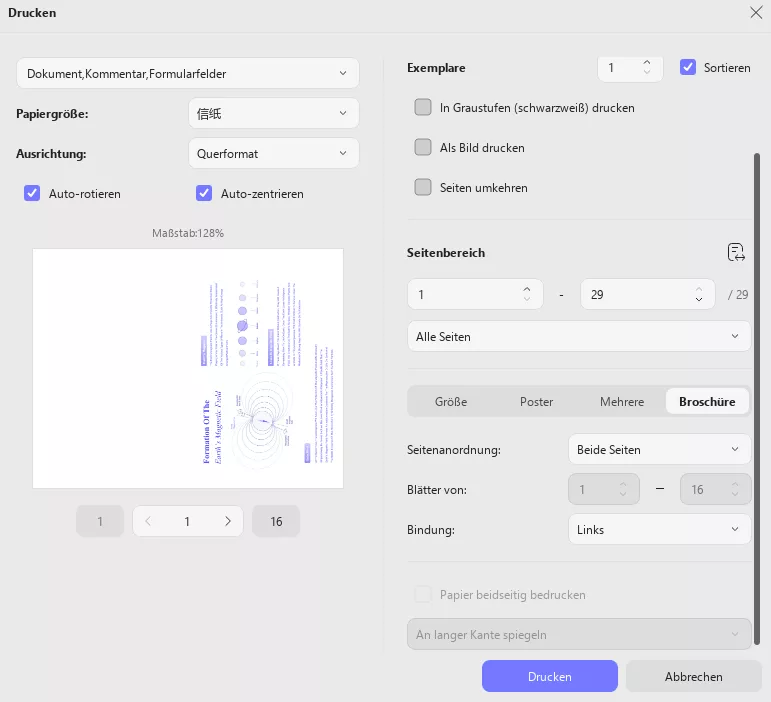Open the Papiergröße dropdown

coord(273,113)
